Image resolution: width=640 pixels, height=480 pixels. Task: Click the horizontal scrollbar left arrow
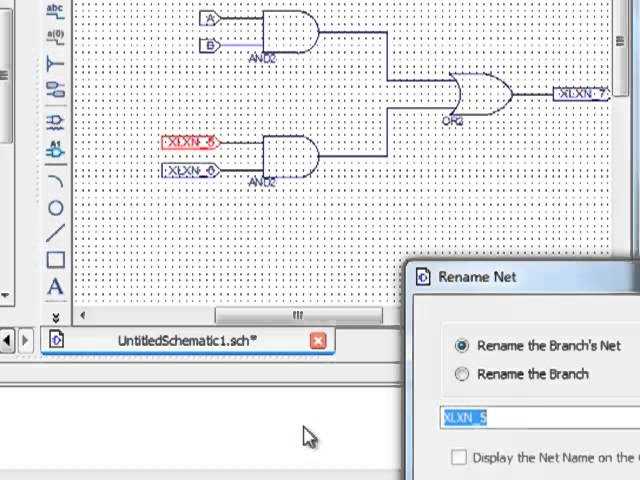[x=83, y=315]
